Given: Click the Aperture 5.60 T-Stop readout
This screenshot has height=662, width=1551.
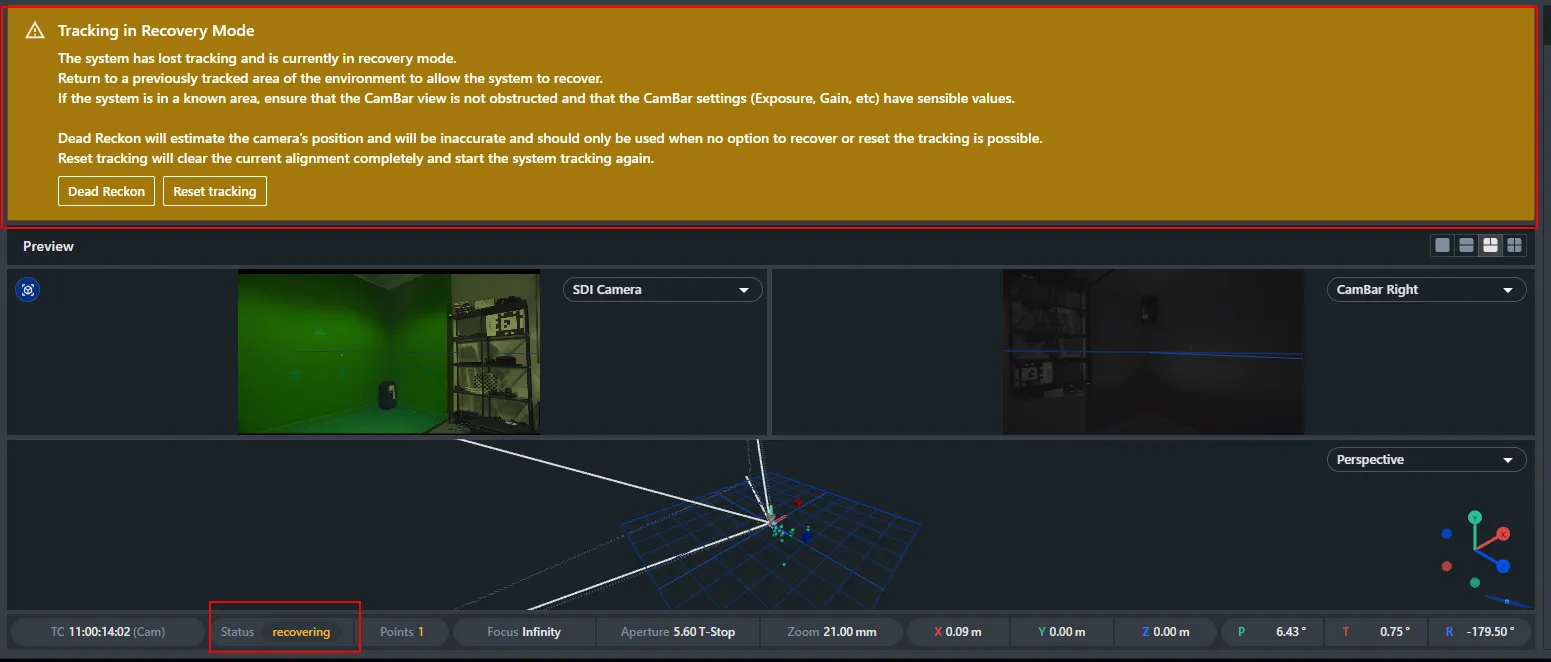Looking at the screenshot, I should click(678, 632).
